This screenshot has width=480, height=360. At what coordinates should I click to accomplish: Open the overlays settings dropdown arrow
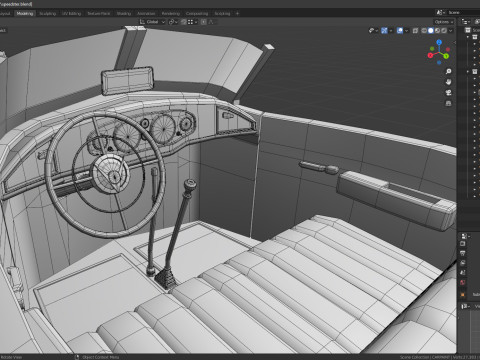click(x=406, y=31)
